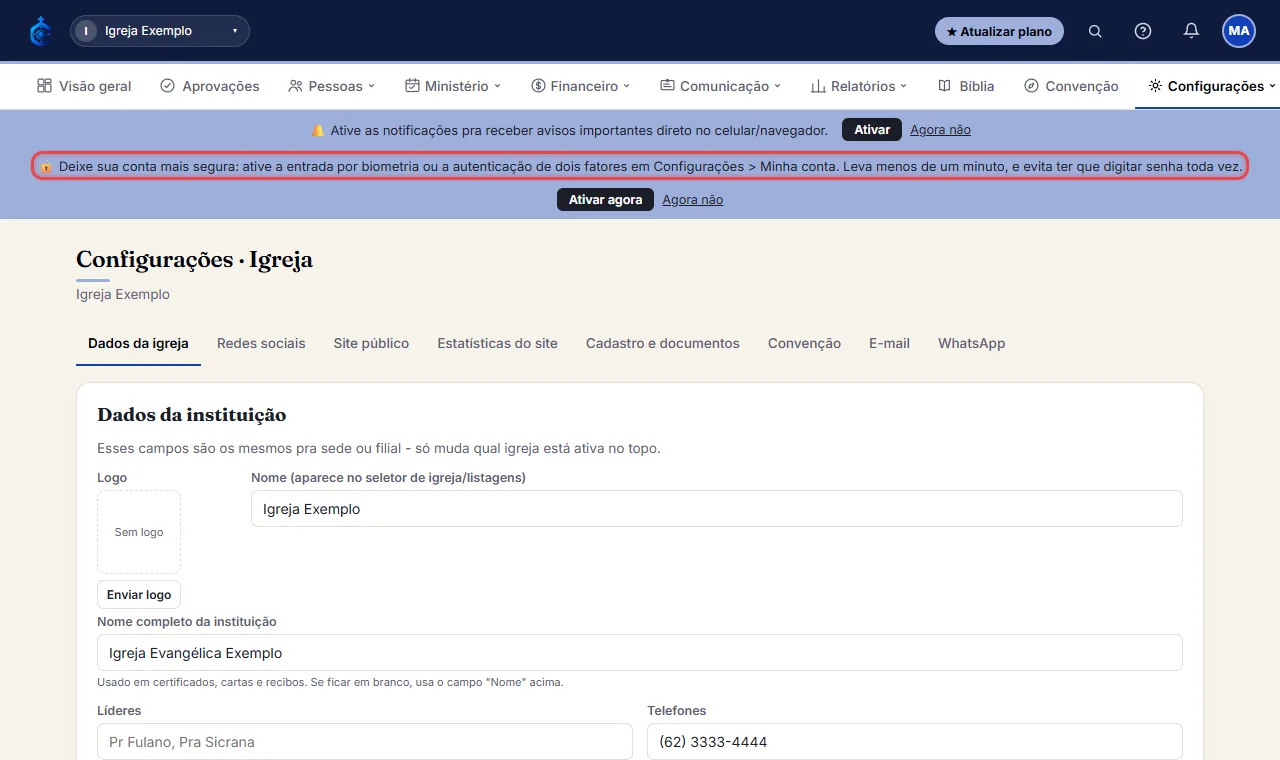Switch to the E-mail tab
The height and width of the screenshot is (760, 1280).
point(889,343)
